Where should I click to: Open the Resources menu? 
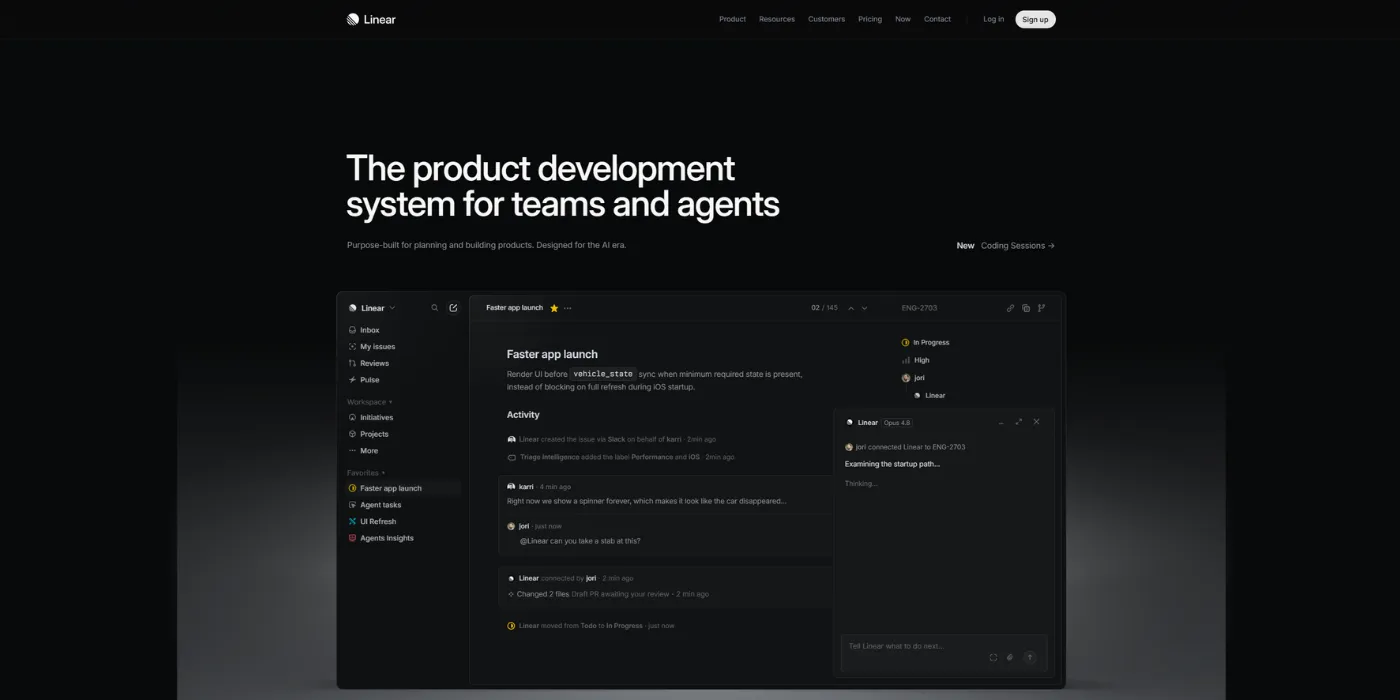point(777,19)
